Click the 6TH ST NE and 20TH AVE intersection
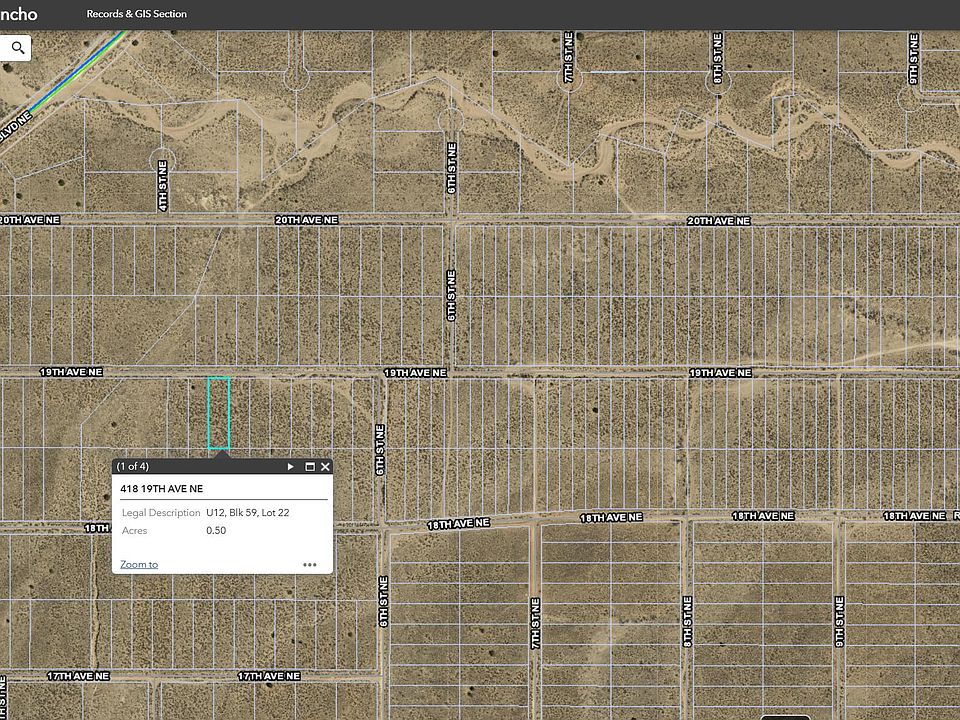960x720 pixels. 452,218
